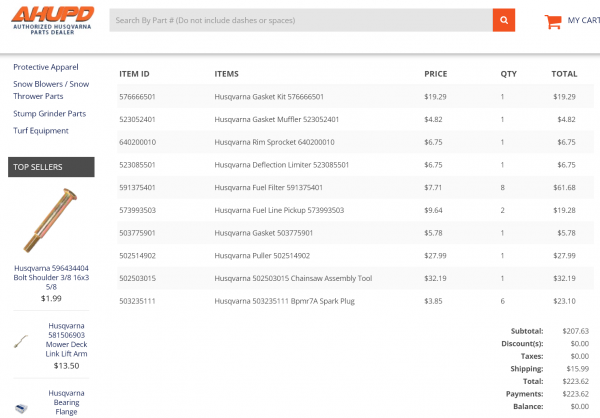Select the $23.10 Spark Plug total

[564, 301]
